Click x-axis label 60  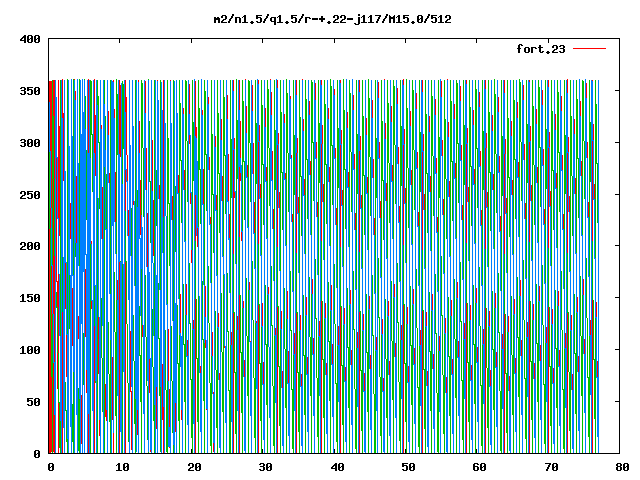pyautogui.click(x=480, y=467)
